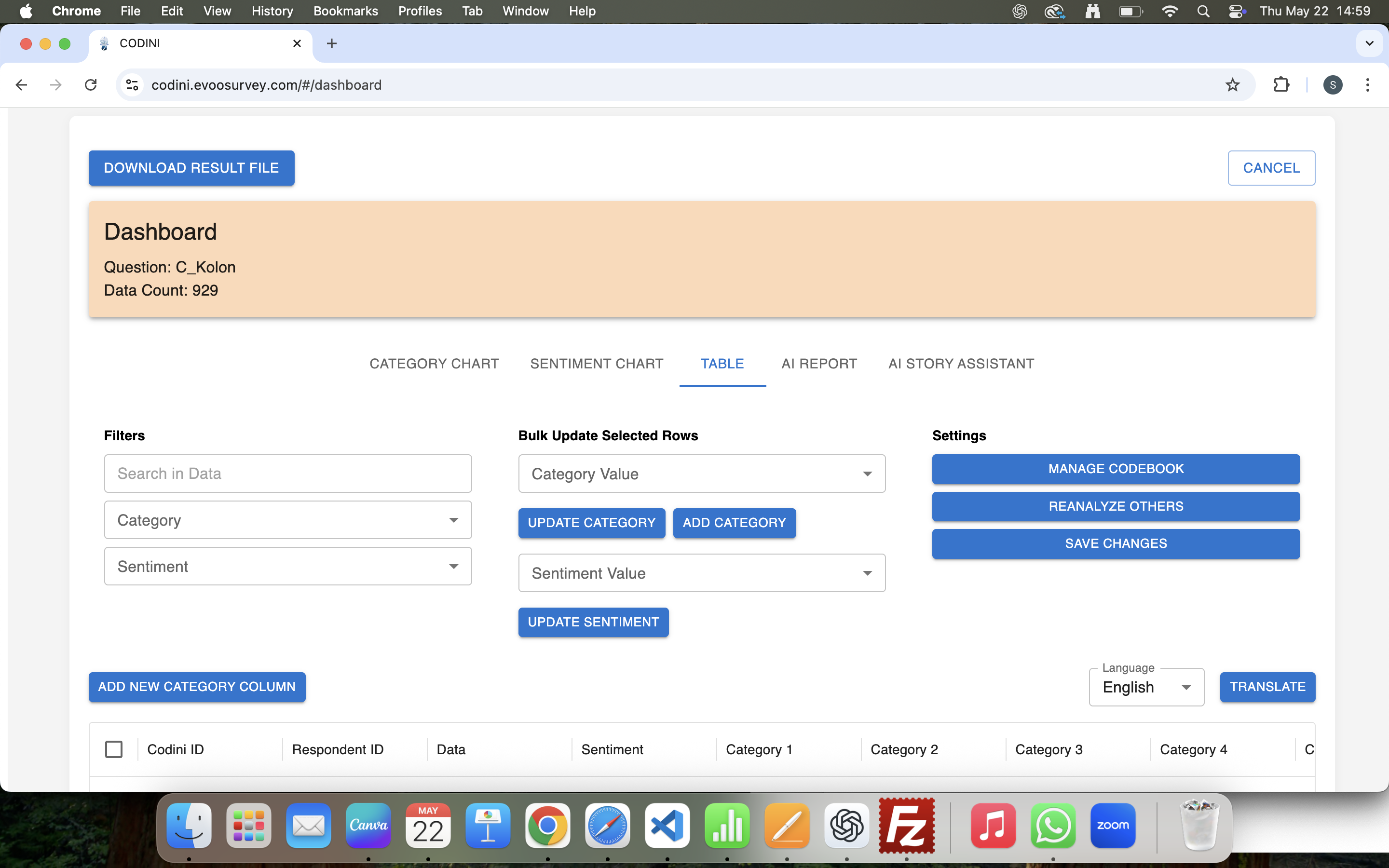This screenshot has height=868, width=1389.
Task: Open the Language dropdown set to English
Action: click(1145, 687)
